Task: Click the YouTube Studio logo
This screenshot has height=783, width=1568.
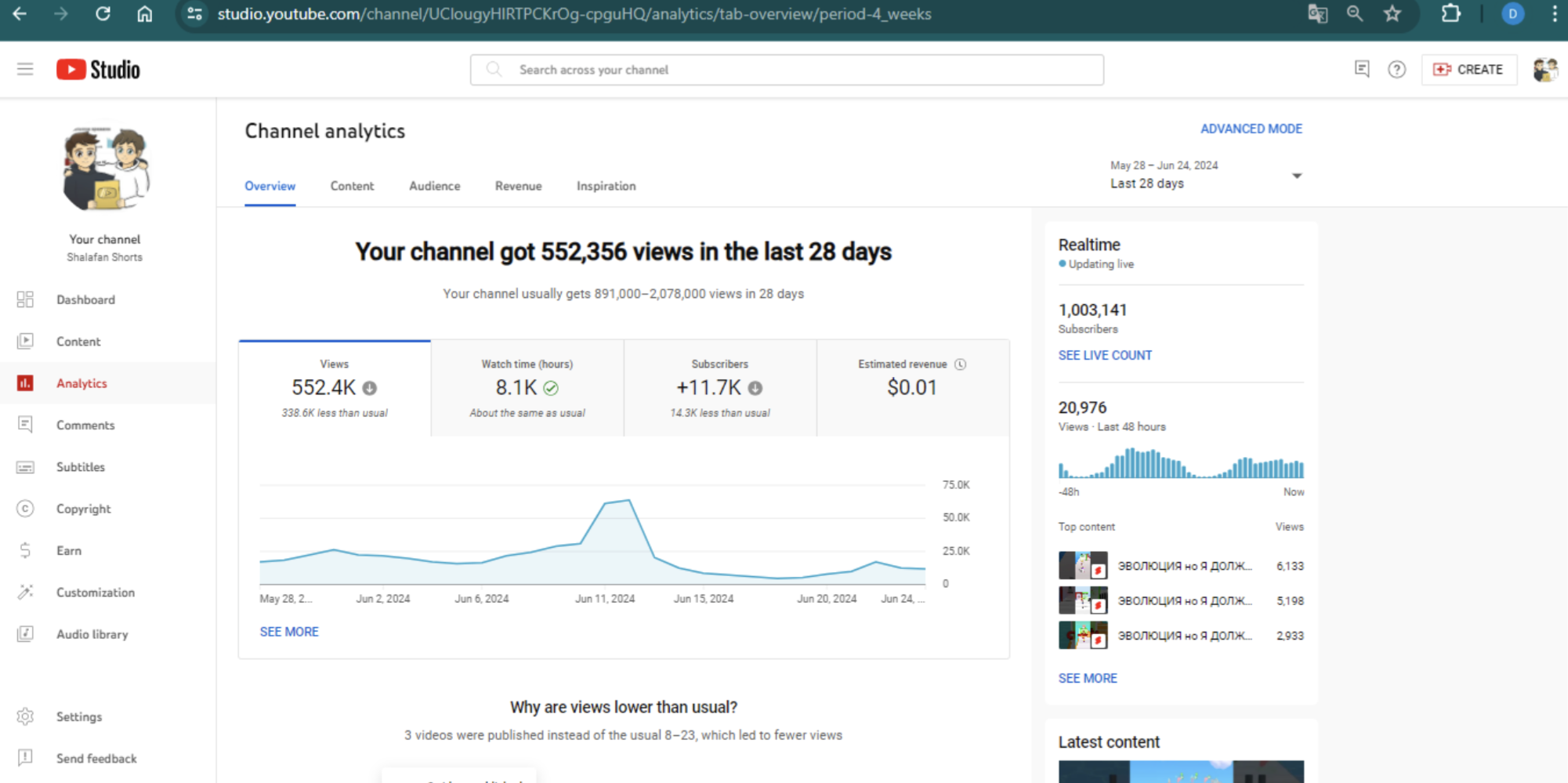Action: [99, 70]
